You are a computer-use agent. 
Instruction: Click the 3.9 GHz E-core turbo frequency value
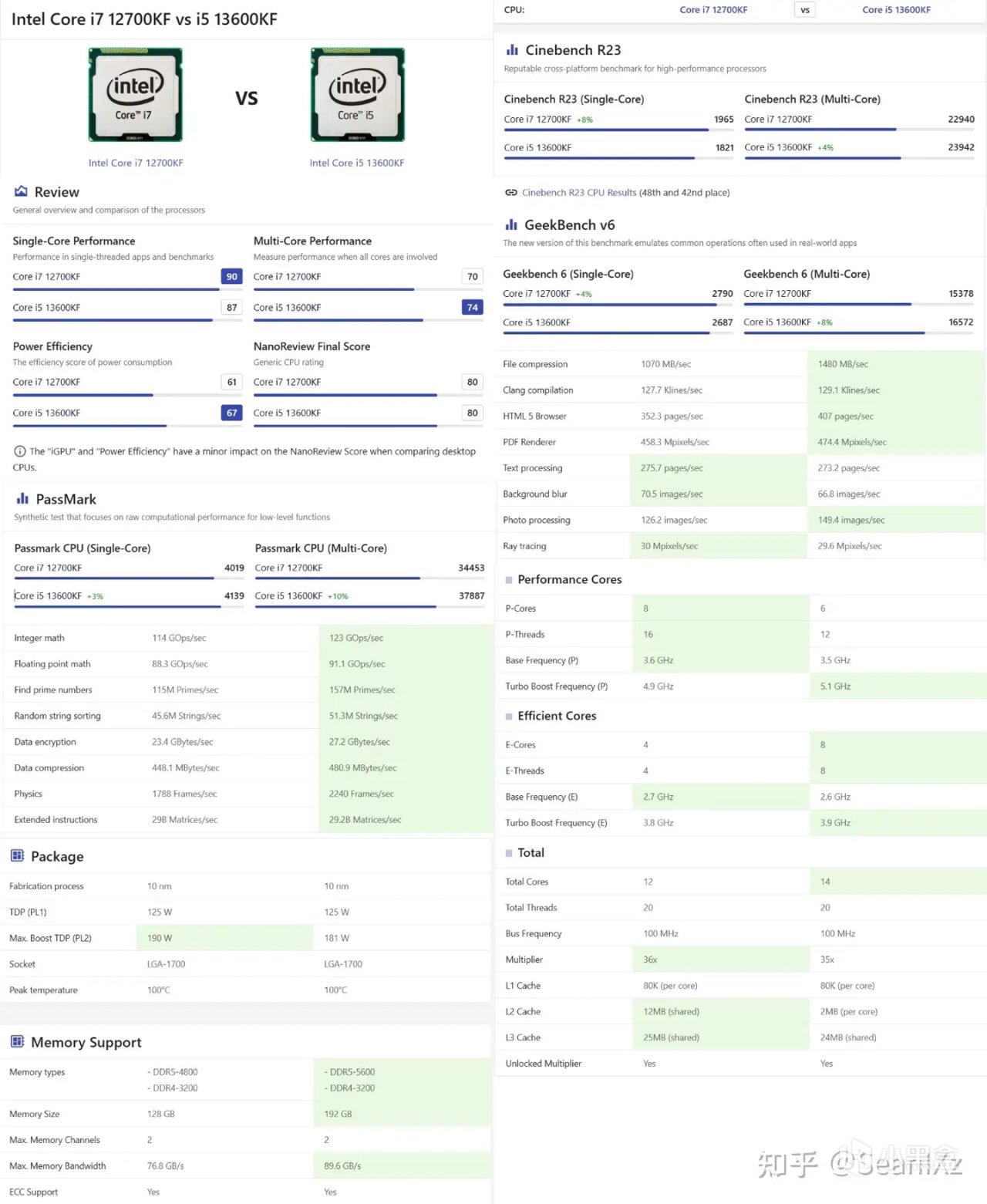836,823
